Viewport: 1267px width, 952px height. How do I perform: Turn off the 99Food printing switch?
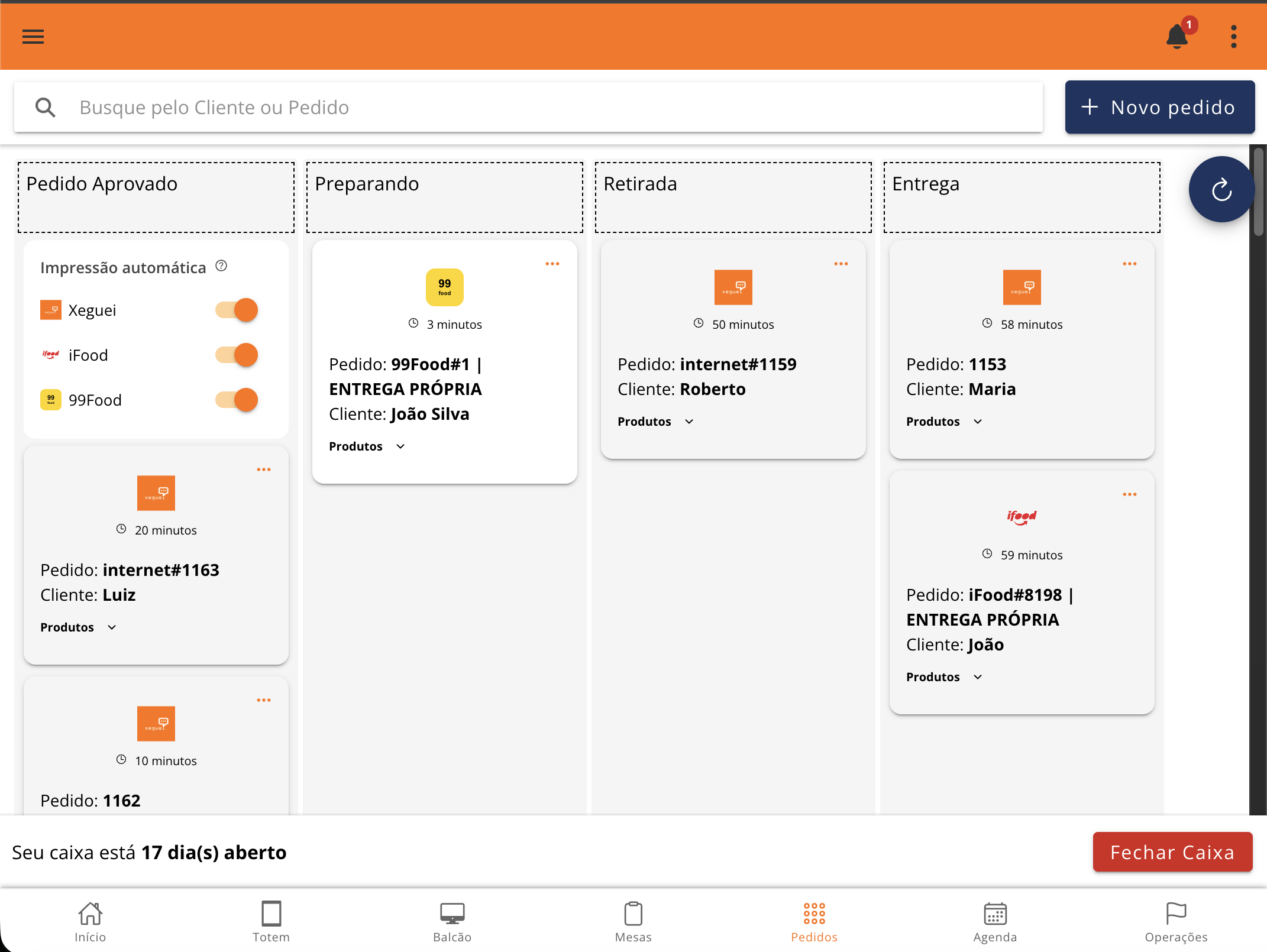coord(237,400)
